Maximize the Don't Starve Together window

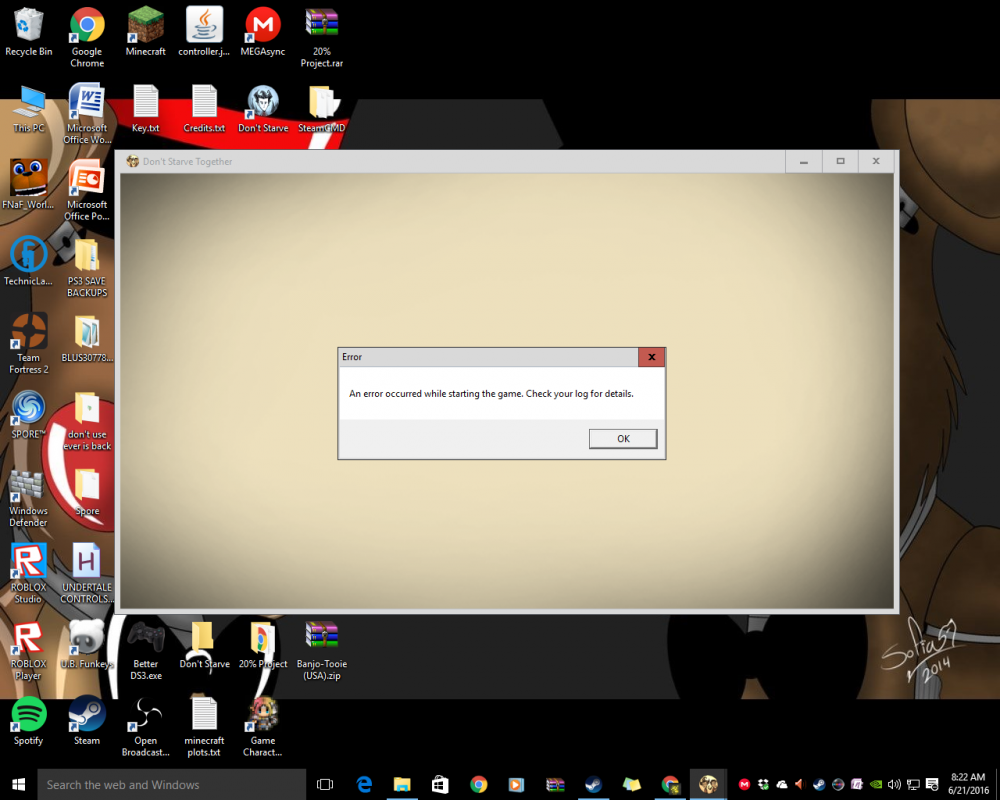(840, 161)
